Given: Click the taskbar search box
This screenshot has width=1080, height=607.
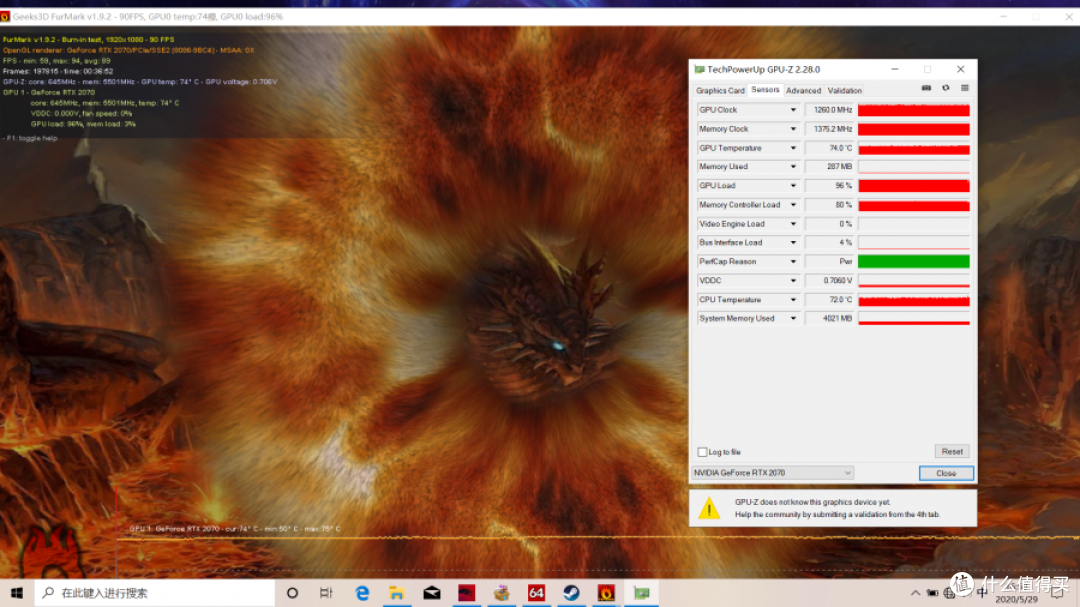Looking at the screenshot, I should (155, 593).
